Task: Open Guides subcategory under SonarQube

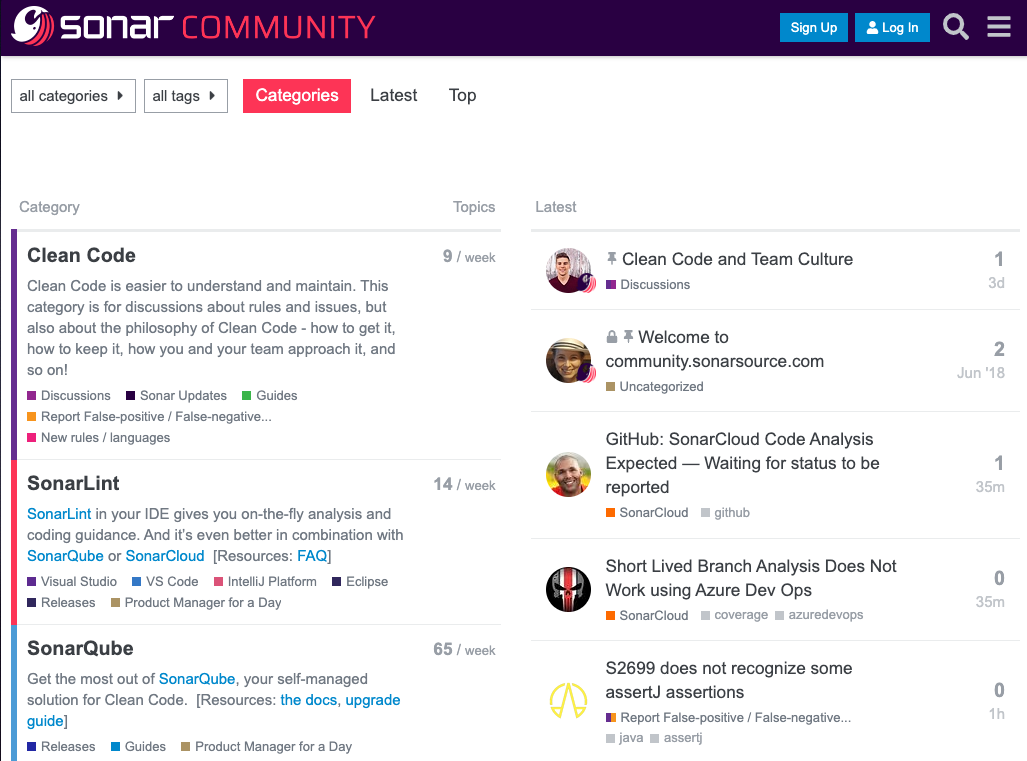Action: 138,747
